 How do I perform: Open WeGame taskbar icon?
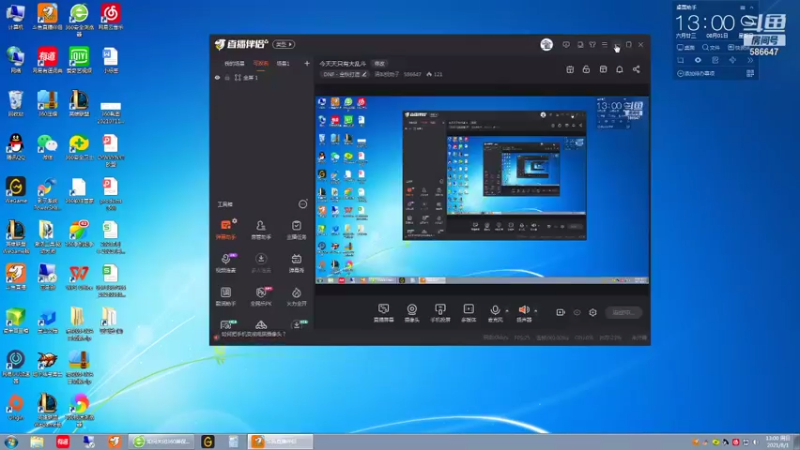tap(208, 442)
